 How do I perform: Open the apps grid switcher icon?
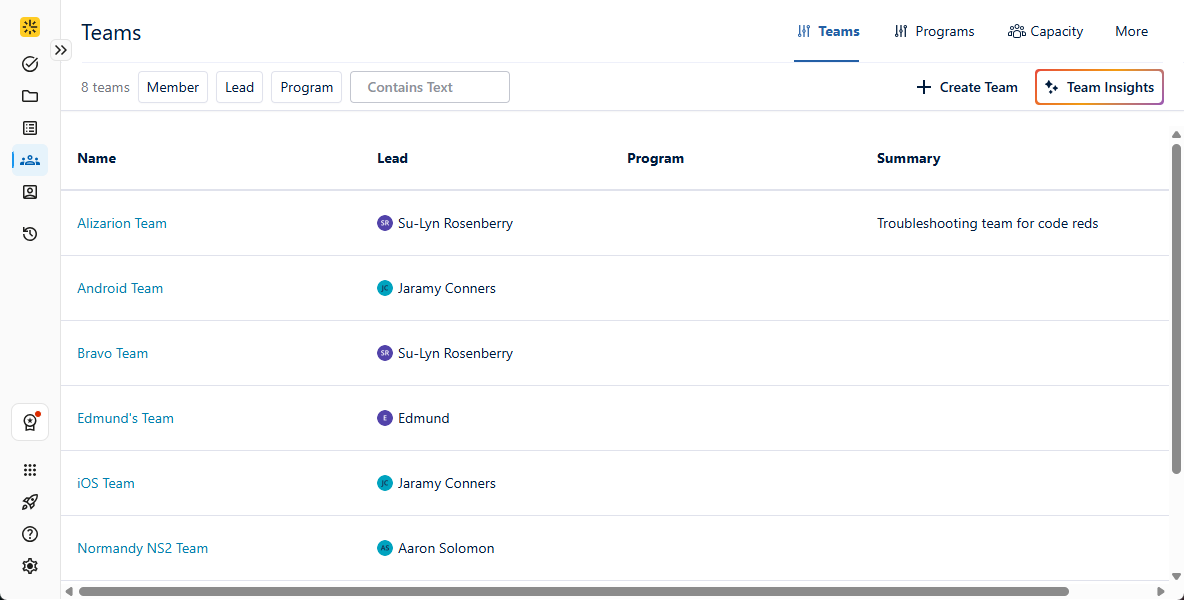point(29,469)
